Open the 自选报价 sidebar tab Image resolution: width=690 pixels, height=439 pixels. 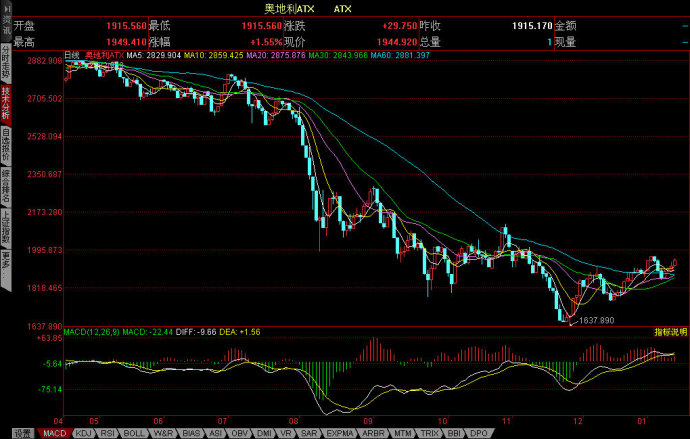pos(6,144)
